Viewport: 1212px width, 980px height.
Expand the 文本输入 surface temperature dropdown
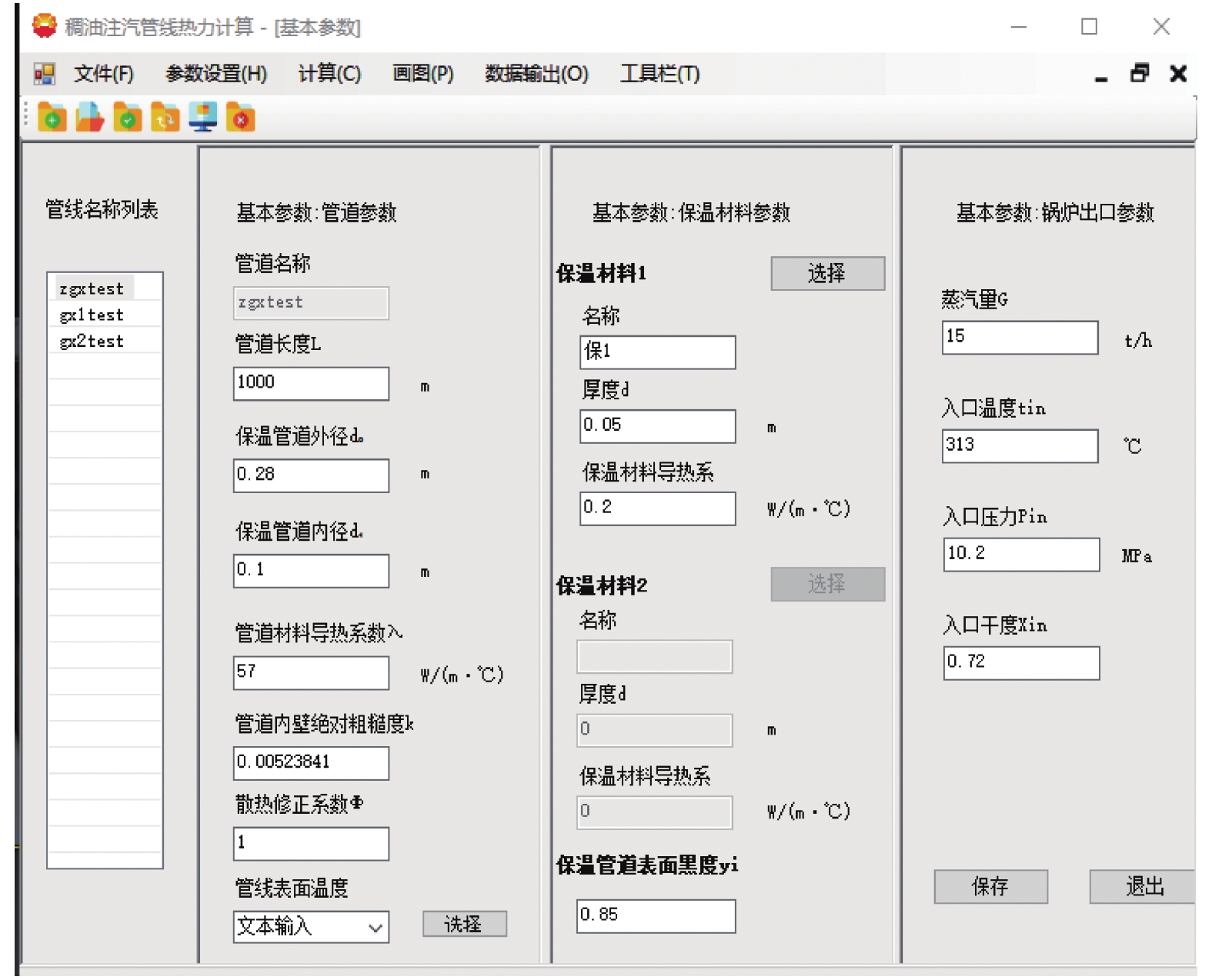point(376,928)
